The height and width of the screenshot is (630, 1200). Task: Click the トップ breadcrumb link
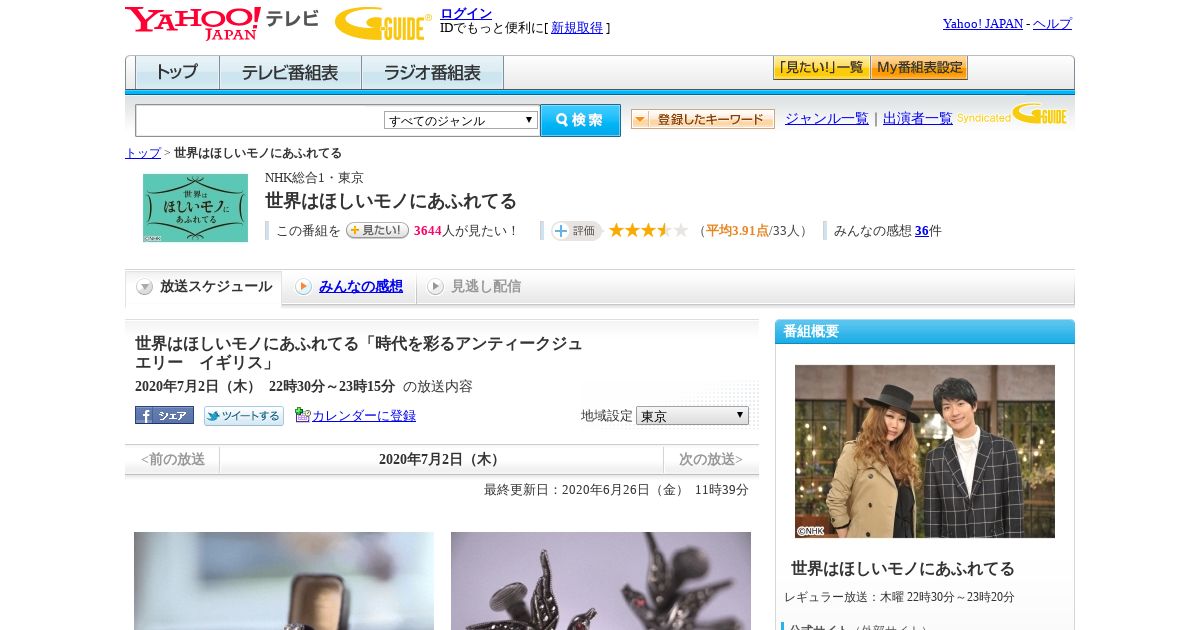point(142,153)
